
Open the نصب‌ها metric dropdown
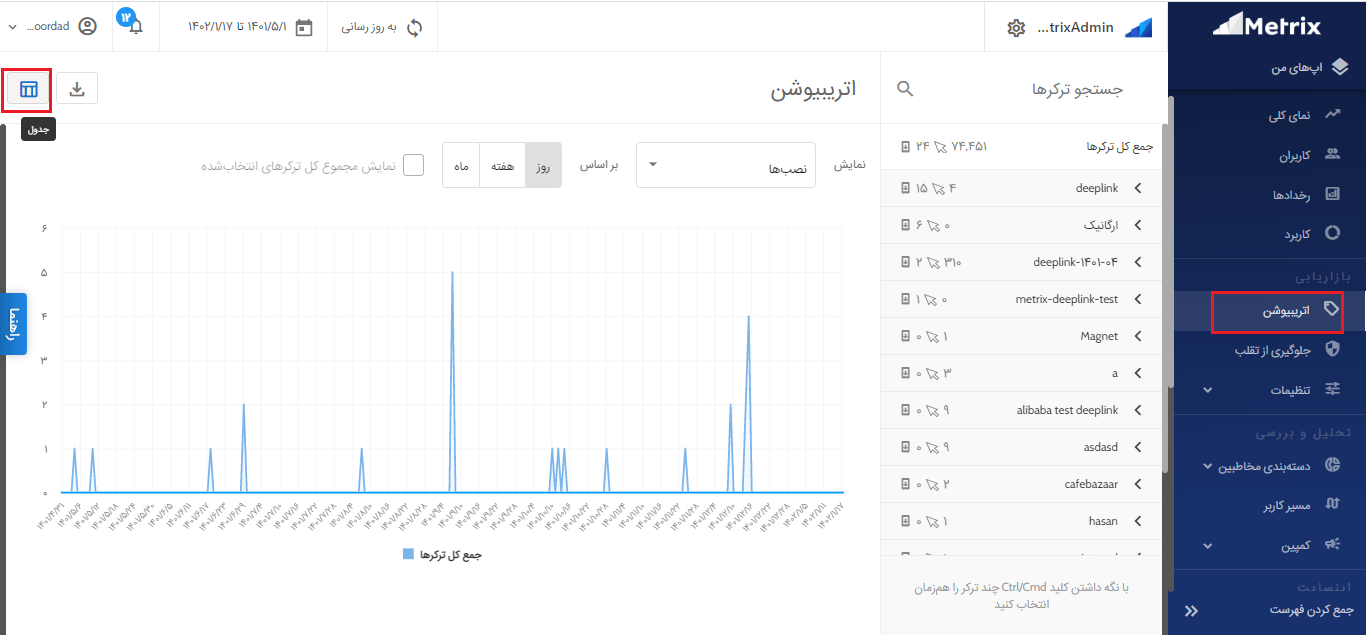tap(726, 165)
